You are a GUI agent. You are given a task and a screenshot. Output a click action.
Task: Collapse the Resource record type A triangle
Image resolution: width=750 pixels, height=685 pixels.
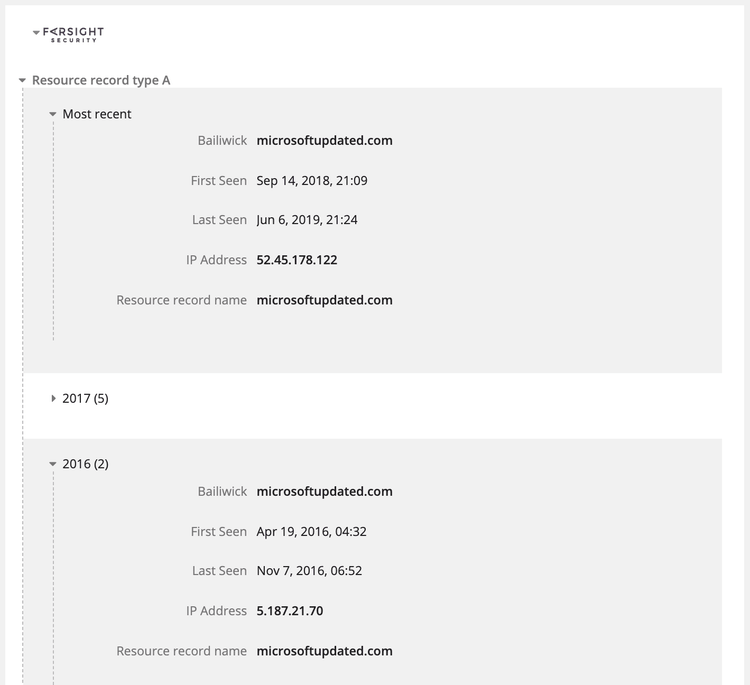pyautogui.click(x=22, y=80)
